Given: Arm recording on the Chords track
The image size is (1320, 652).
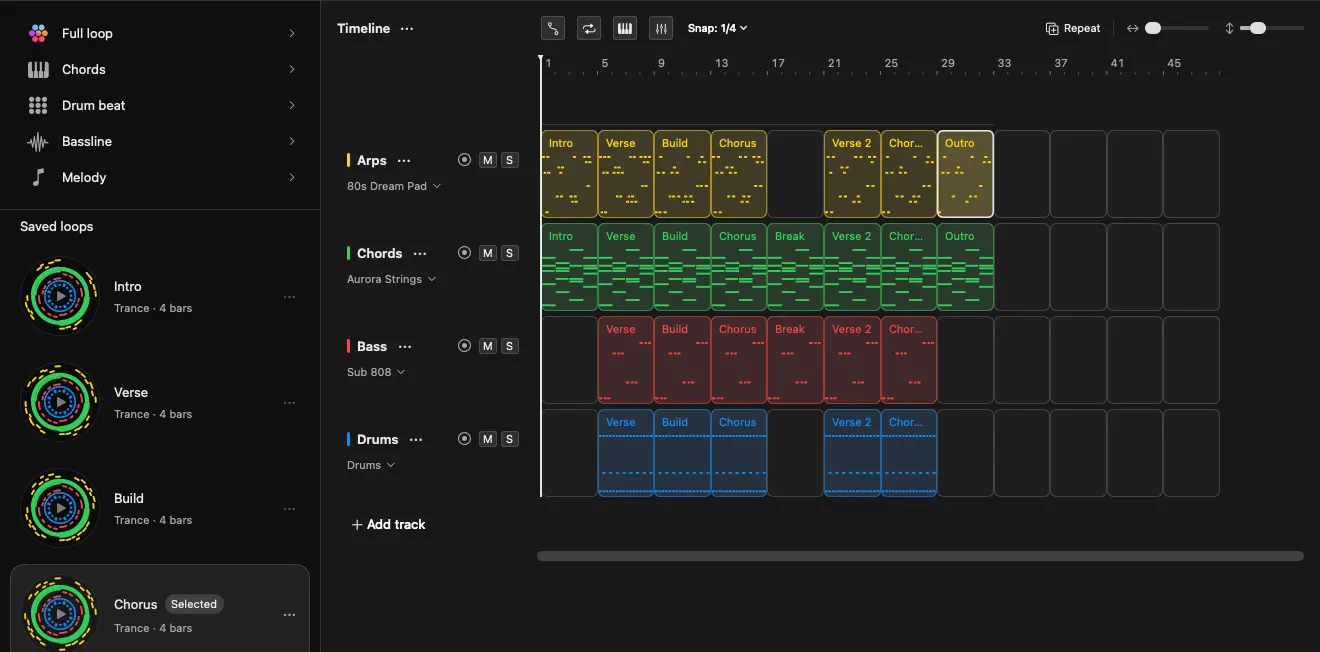Looking at the screenshot, I should (464, 253).
